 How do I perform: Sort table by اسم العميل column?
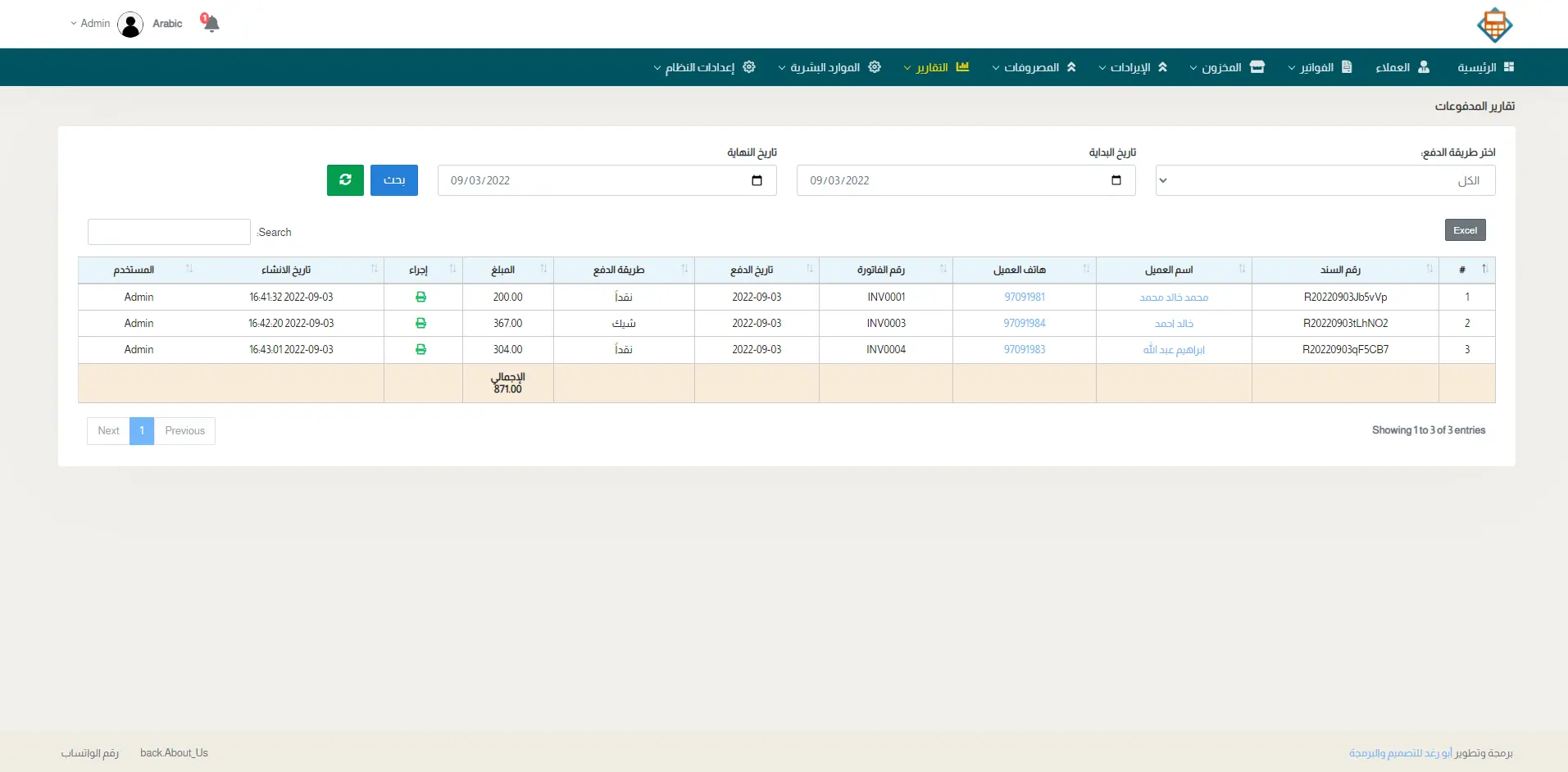coord(1173,270)
